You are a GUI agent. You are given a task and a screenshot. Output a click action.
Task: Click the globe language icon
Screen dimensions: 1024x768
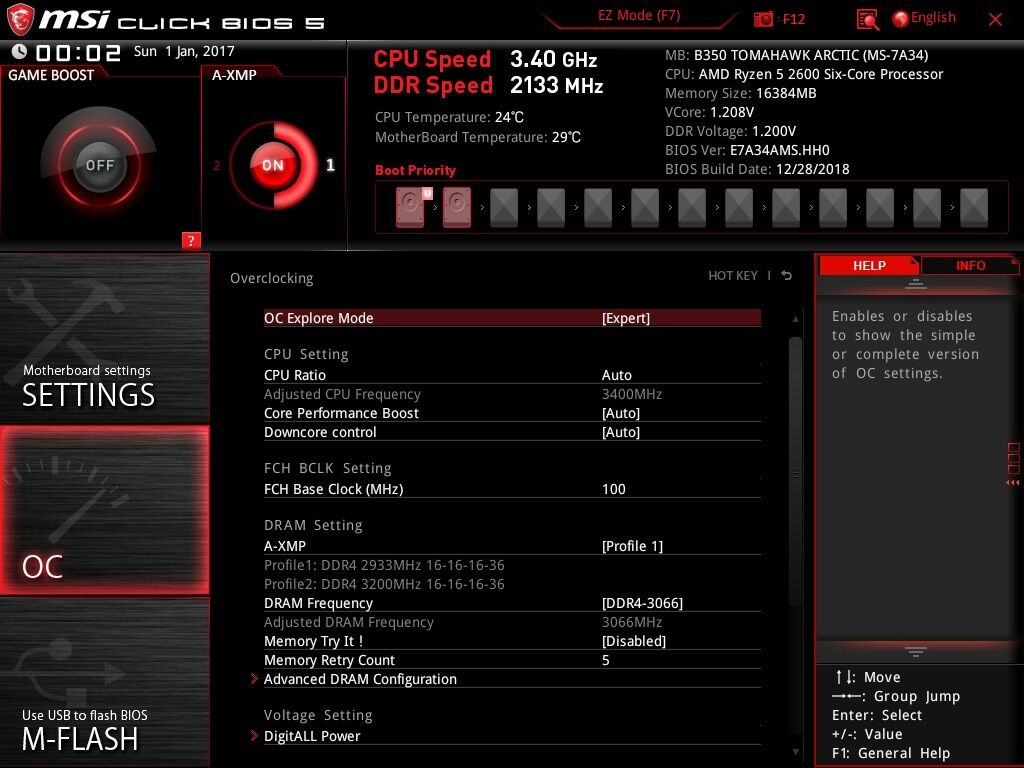click(x=900, y=19)
